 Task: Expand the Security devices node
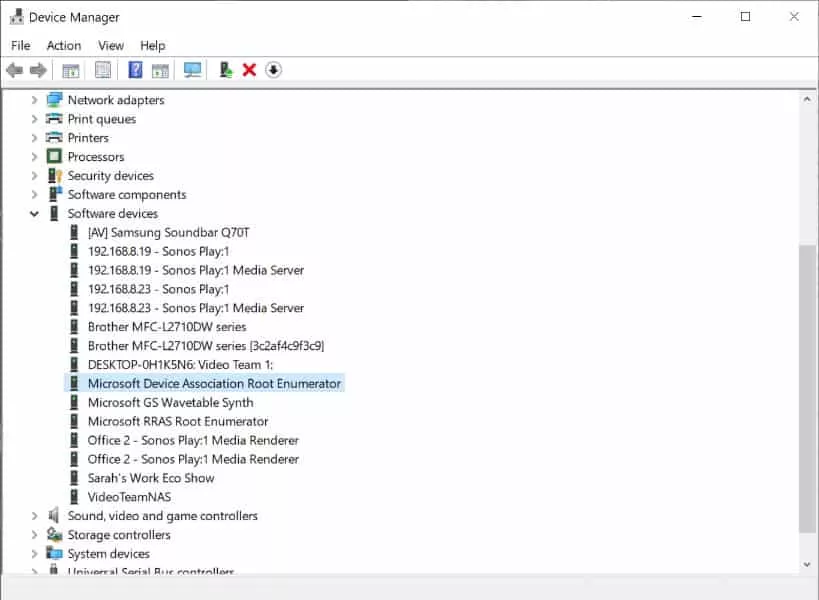(34, 175)
